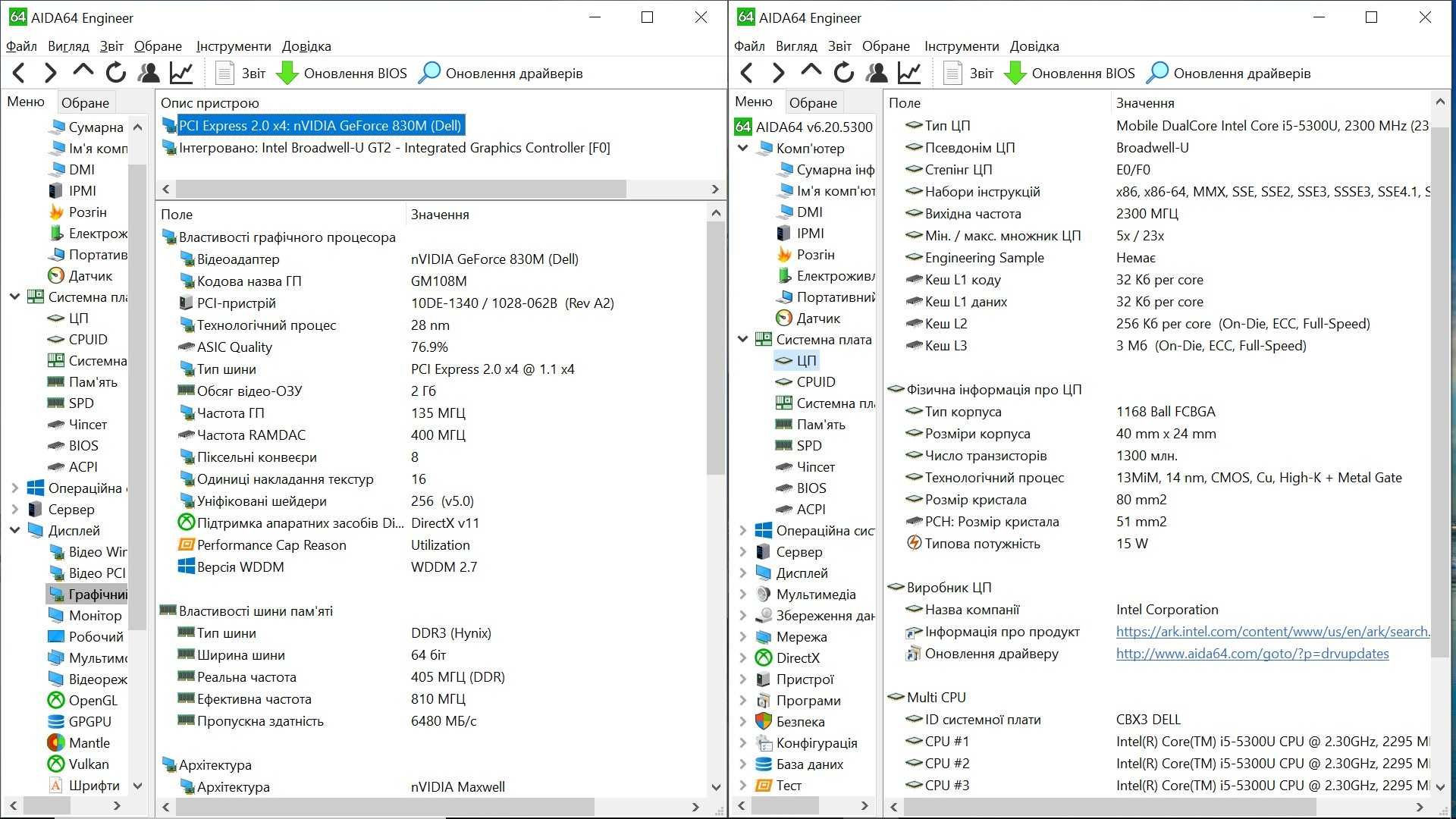Open Звіт report icon in right toolbar

952,73
